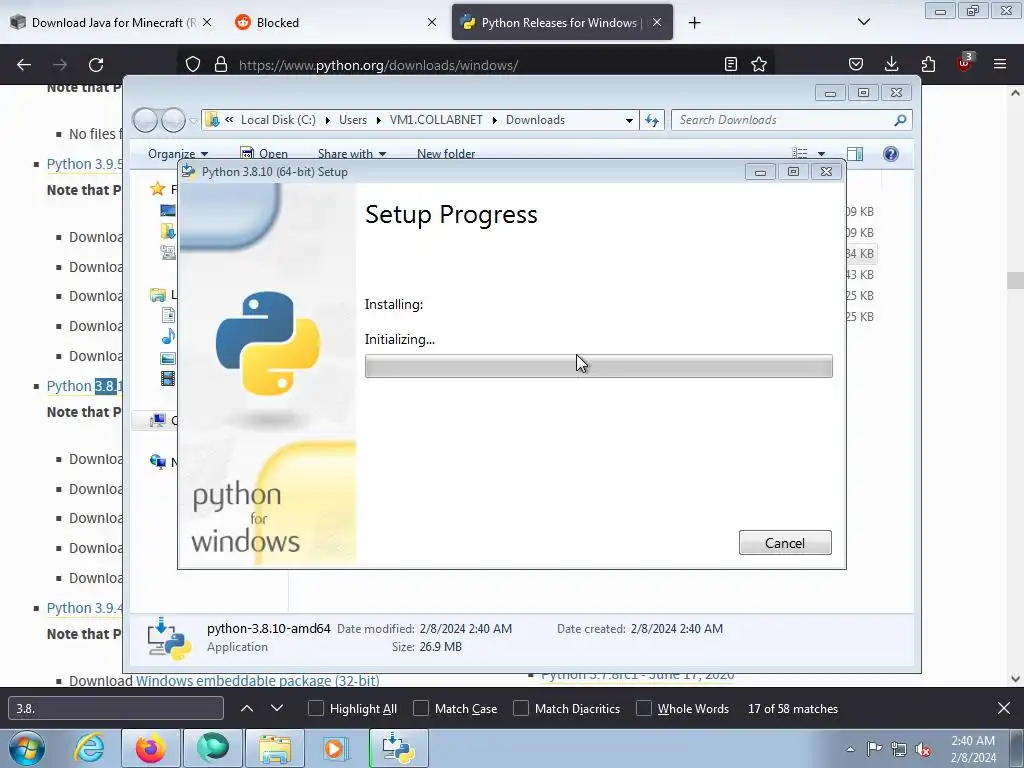Enable Match Diacritics checkbox
Viewport: 1024px width, 768px height.
521,709
